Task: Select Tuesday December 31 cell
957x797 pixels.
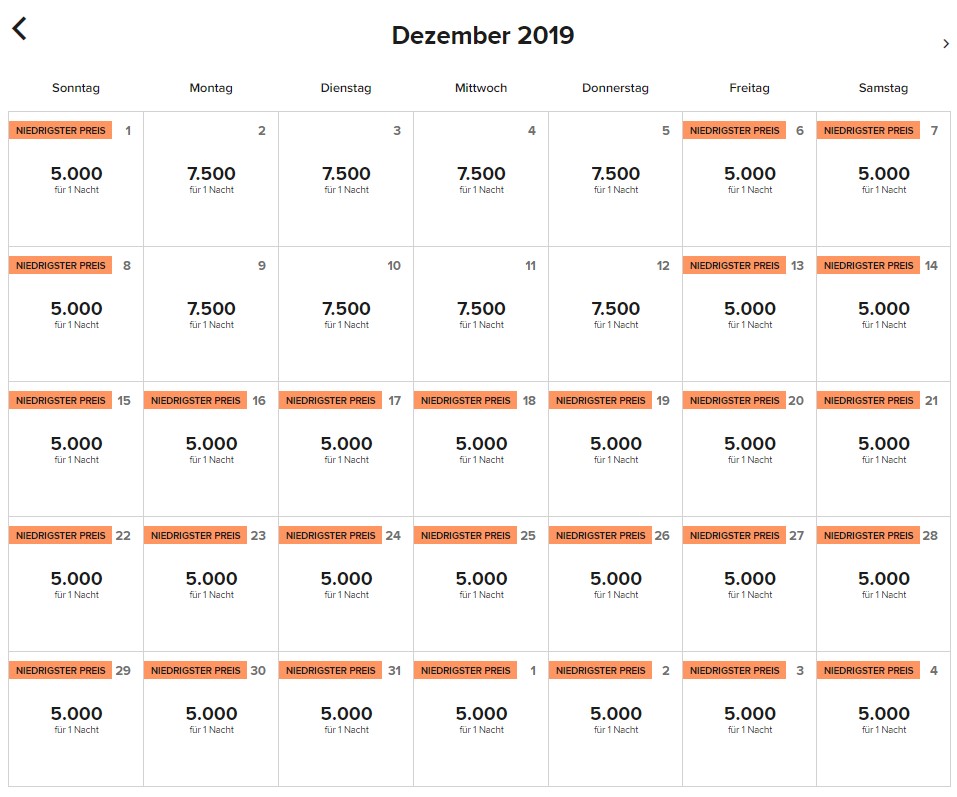Action: [346, 719]
